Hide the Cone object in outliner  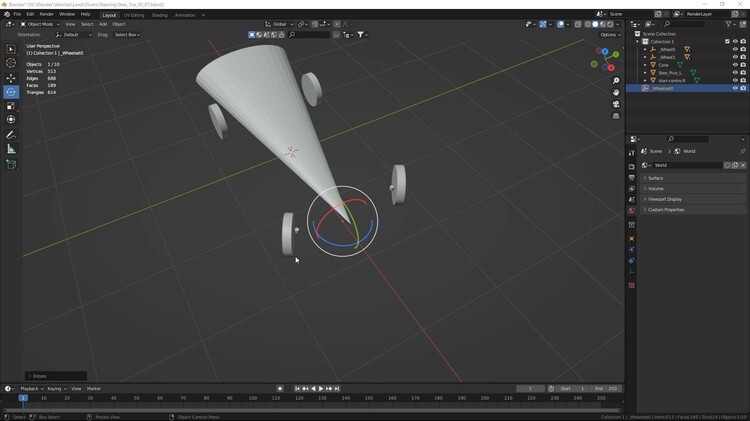[735, 65]
